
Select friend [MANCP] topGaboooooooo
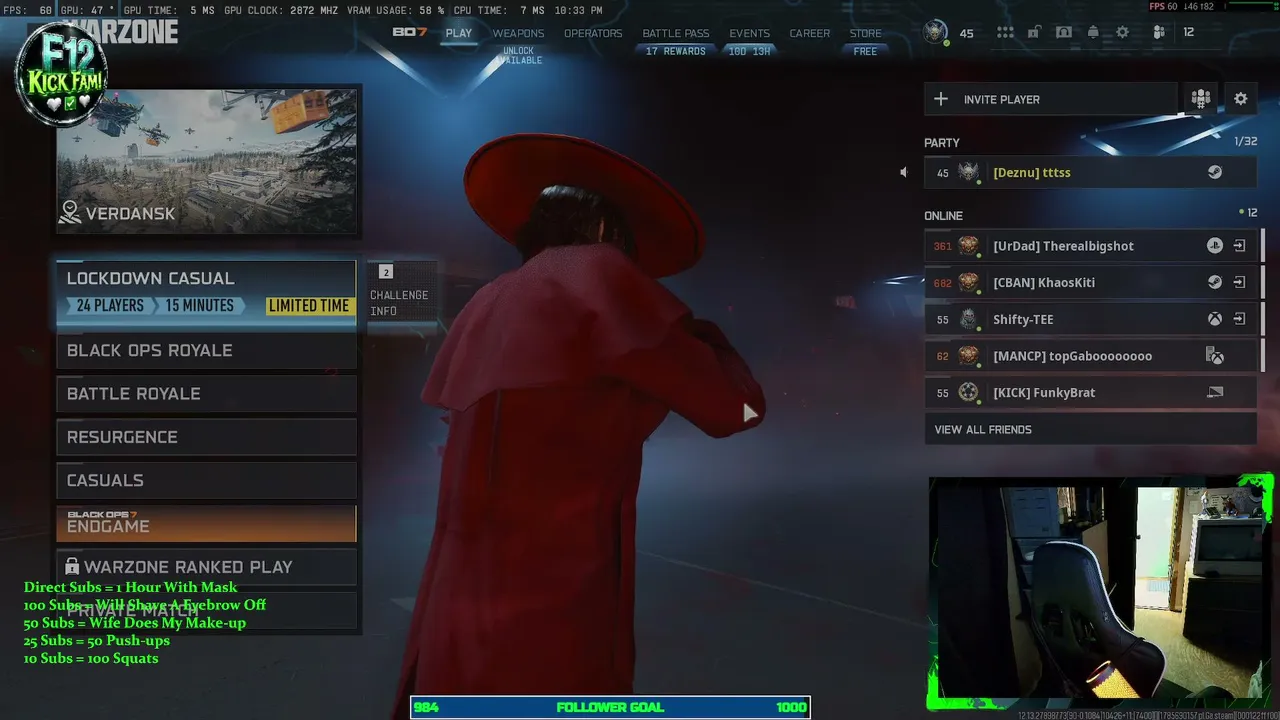(x=1090, y=356)
